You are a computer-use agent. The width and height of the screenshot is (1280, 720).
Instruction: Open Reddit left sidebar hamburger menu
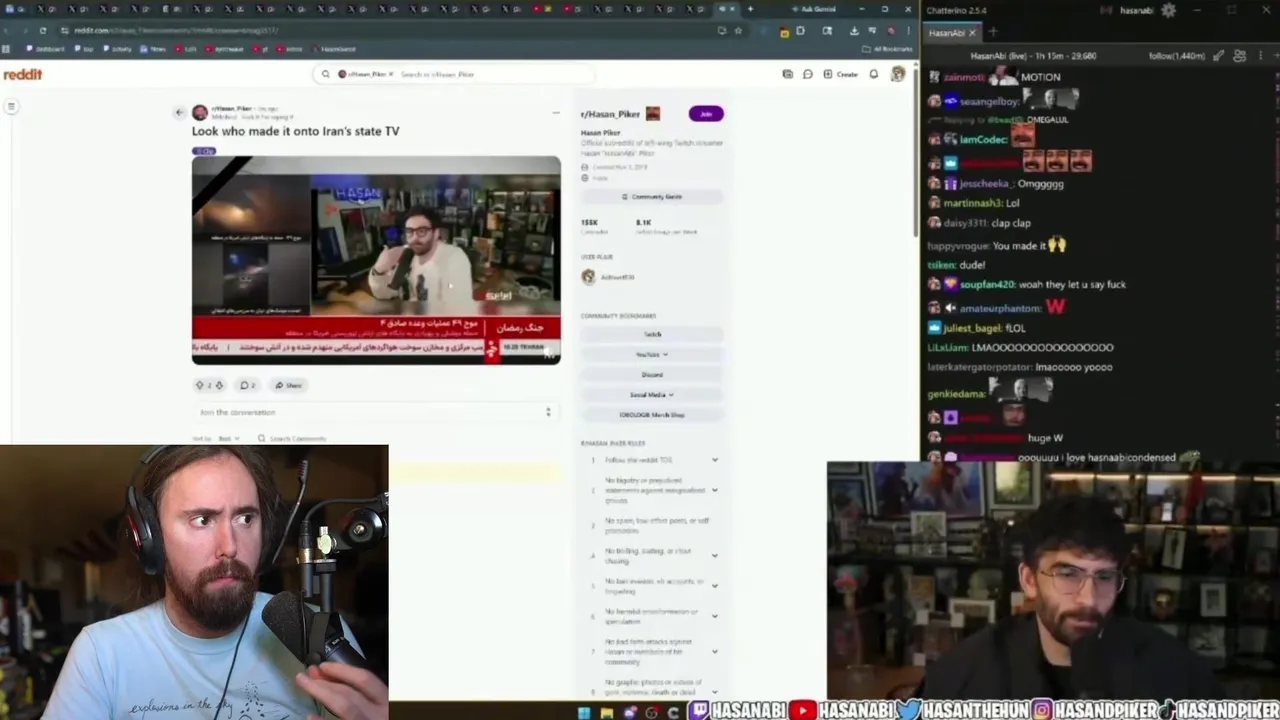[x=11, y=106]
